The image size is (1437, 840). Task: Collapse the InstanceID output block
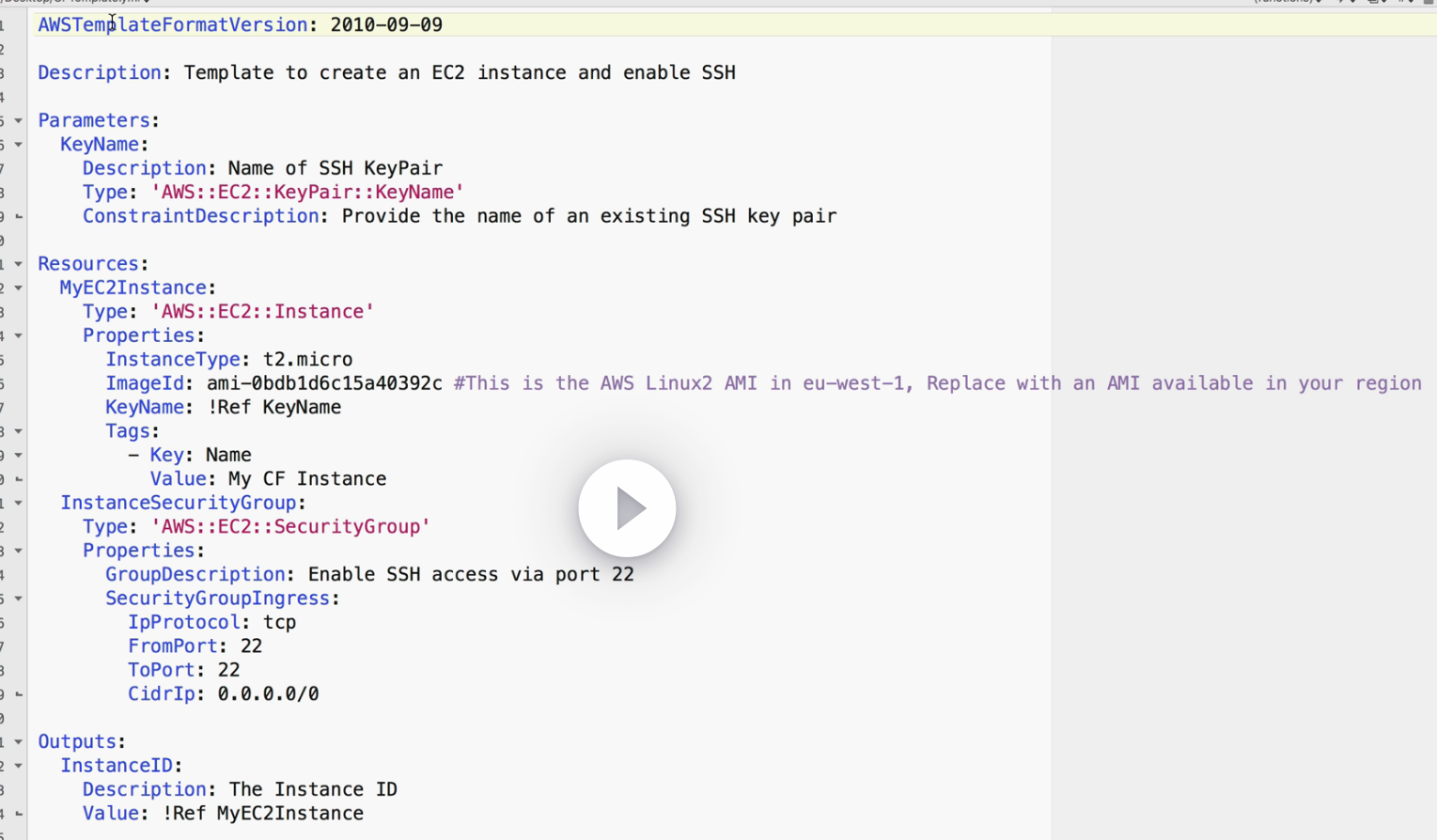[18, 766]
